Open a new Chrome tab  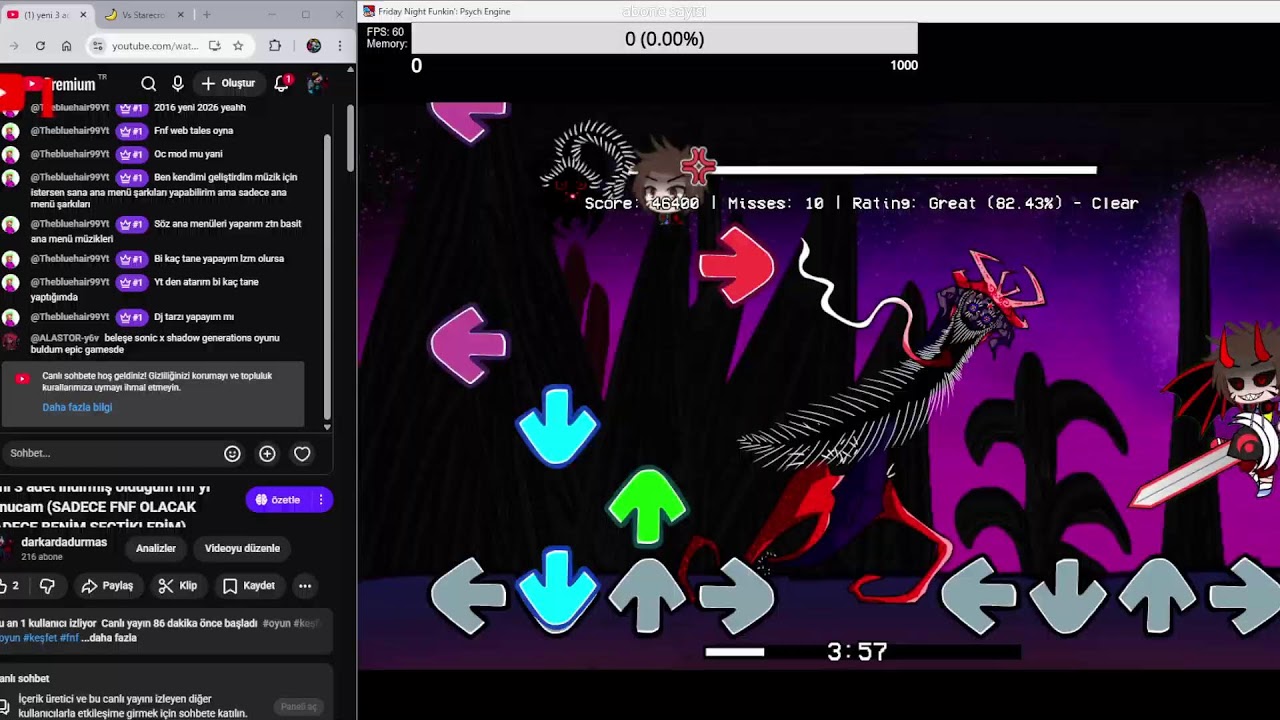(207, 15)
